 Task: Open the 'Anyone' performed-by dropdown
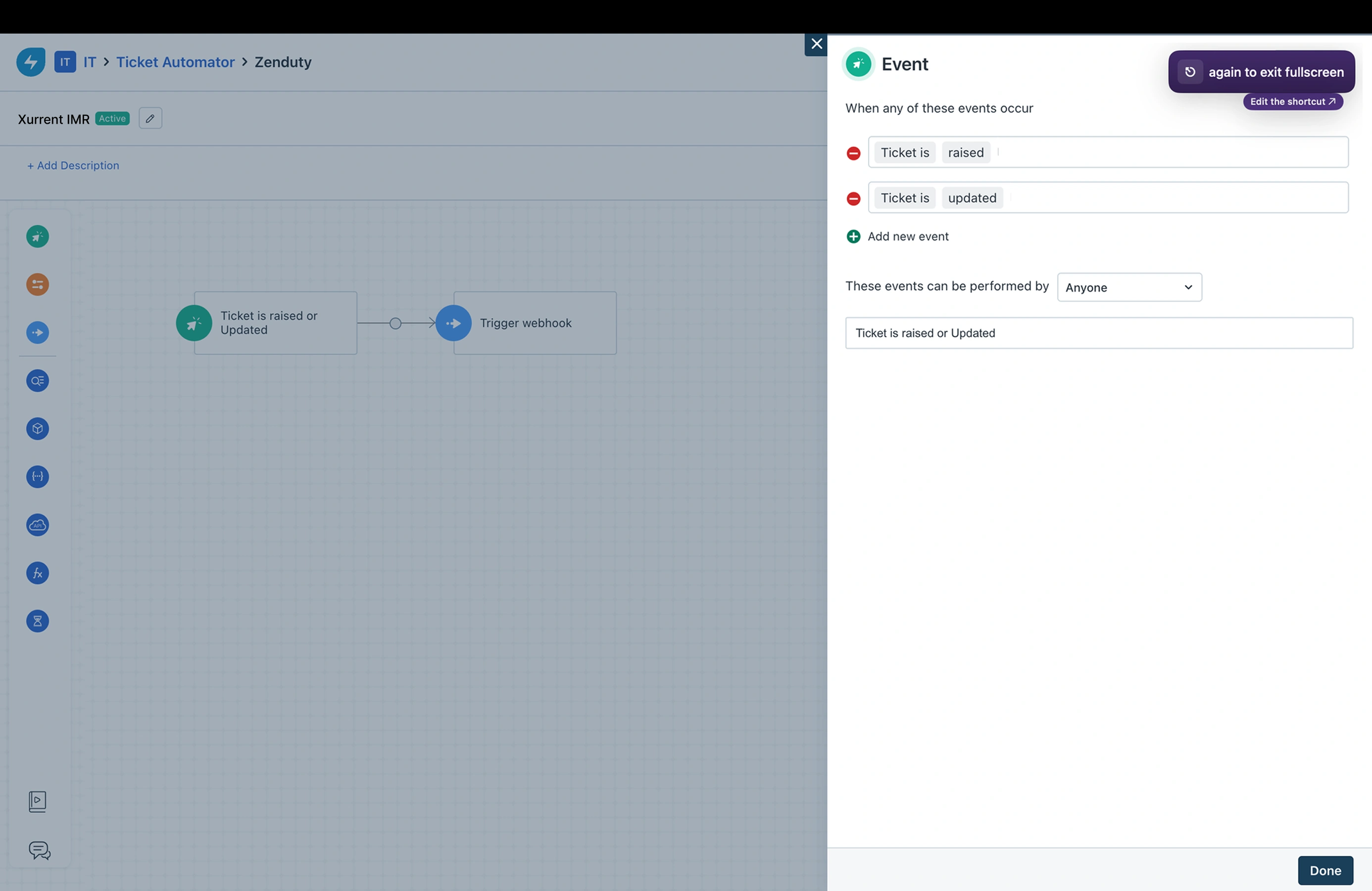pyautogui.click(x=1128, y=287)
